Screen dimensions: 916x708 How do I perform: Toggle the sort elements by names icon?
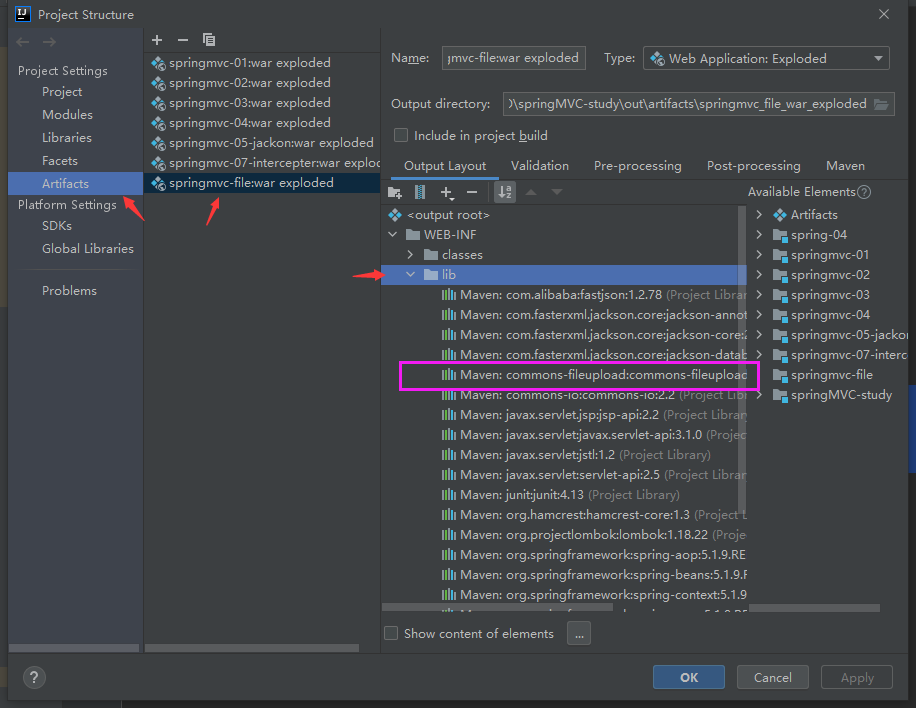505,192
